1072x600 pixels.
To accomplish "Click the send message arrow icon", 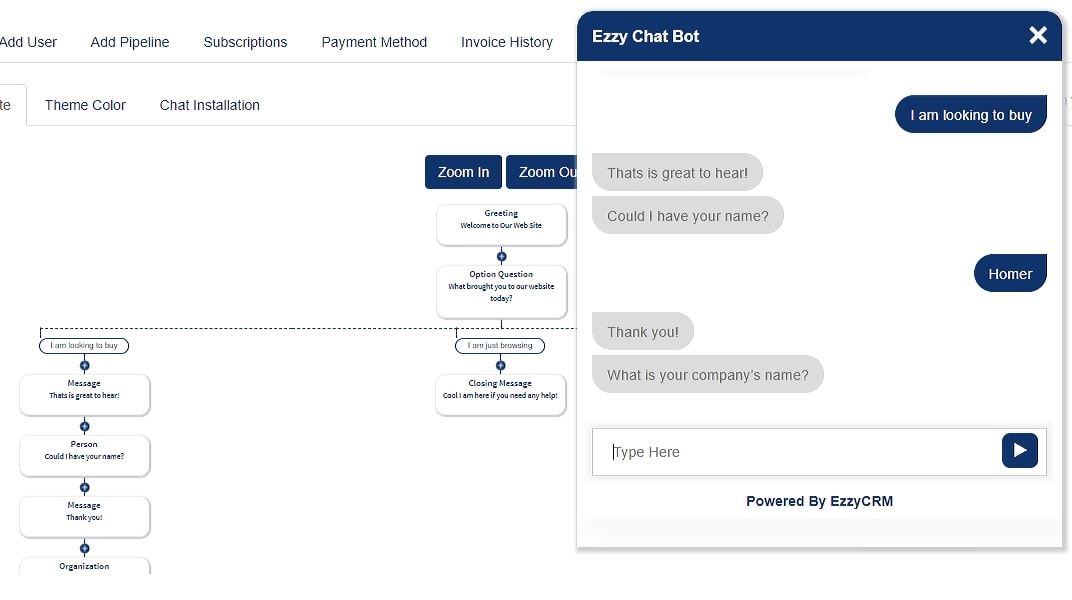I will (1020, 450).
